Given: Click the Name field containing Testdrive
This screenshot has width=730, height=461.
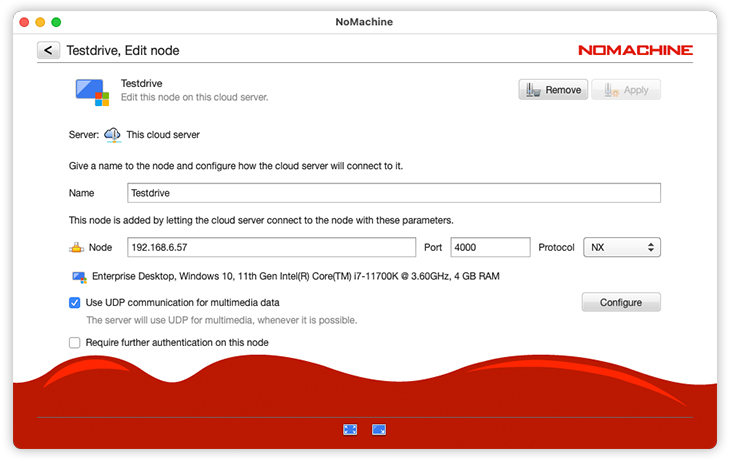Looking at the screenshot, I should pos(394,193).
